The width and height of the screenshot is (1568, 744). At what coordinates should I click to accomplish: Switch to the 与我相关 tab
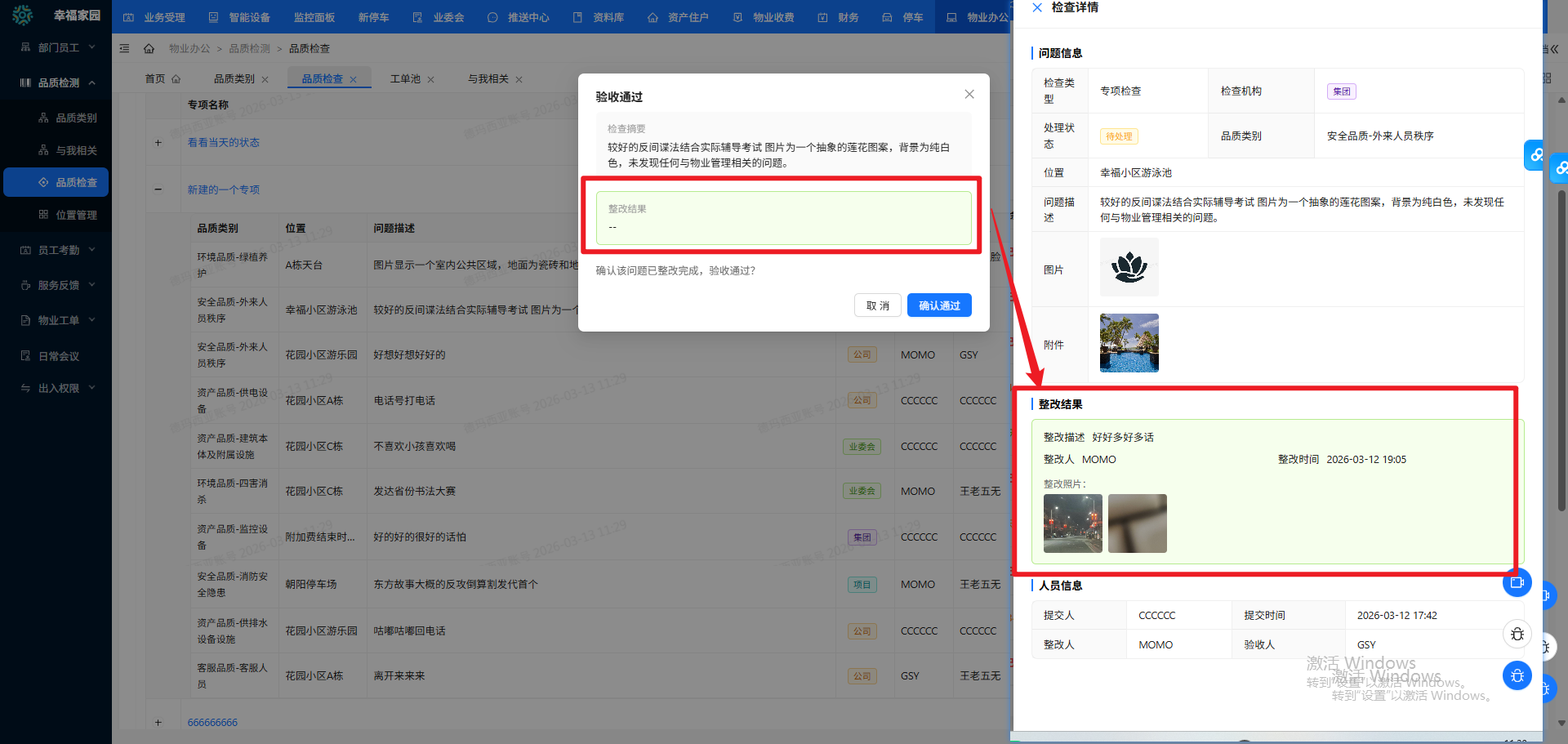pyautogui.click(x=488, y=79)
